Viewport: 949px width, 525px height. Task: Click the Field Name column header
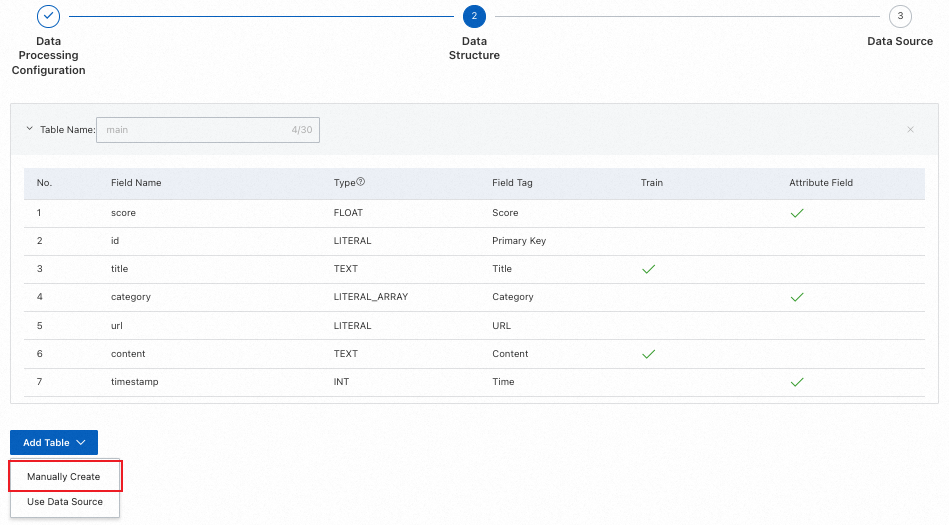click(x=136, y=183)
